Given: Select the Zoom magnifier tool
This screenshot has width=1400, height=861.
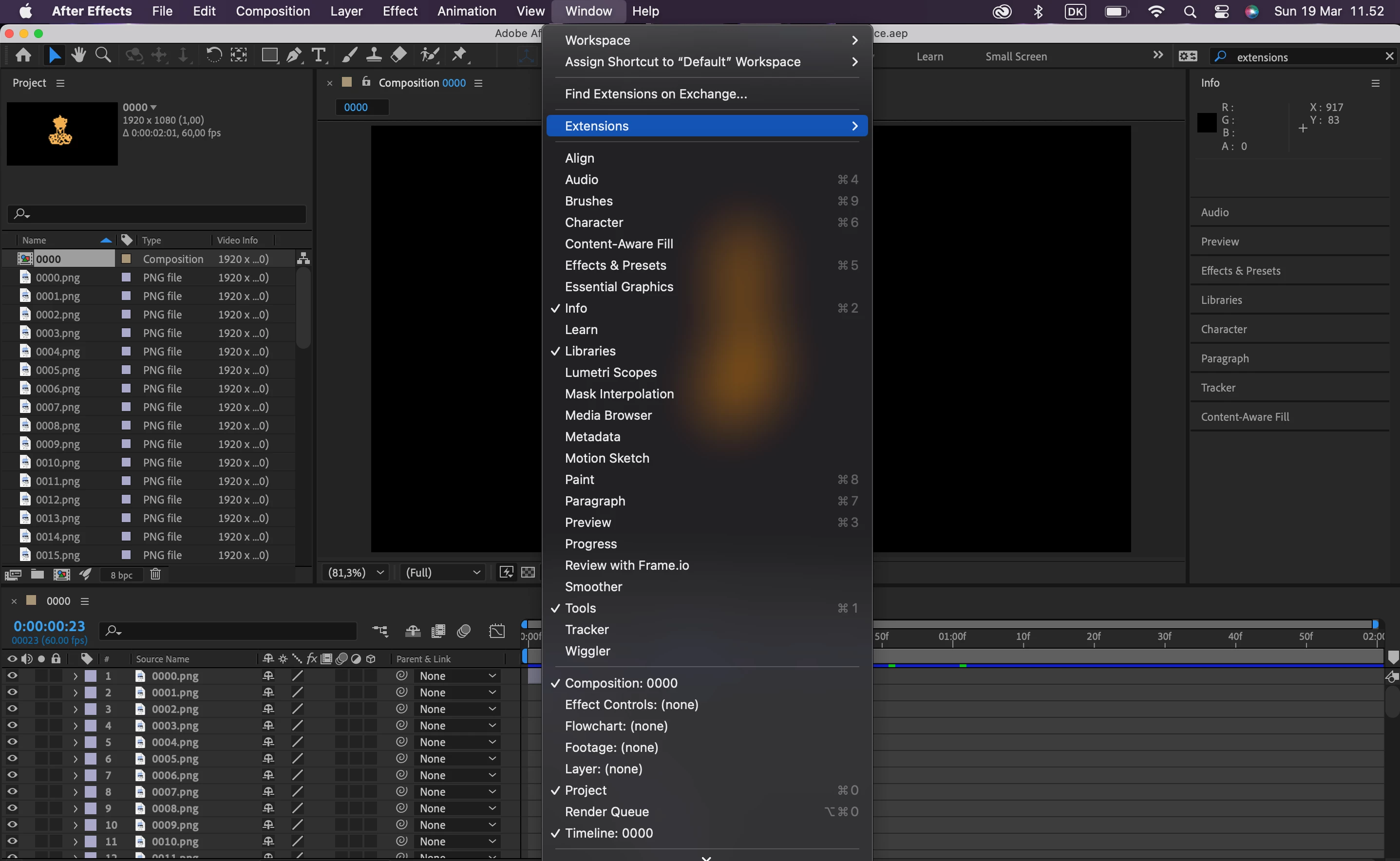Looking at the screenshot, I should pyautogui.click(x=103, y=55).
